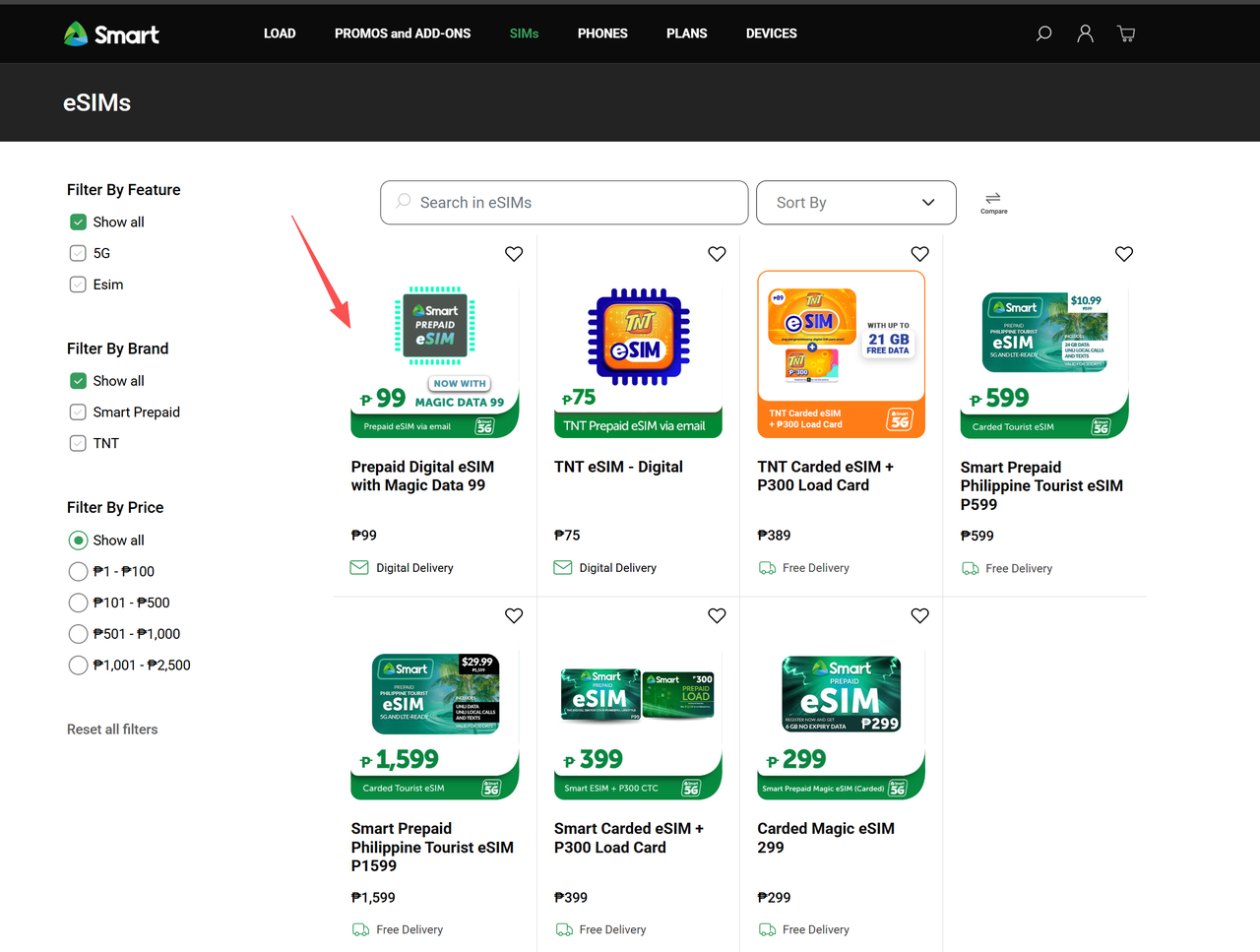Select the ₱101 - ₱500 price range
This screenshot has width=1260, height=952.
tap(79, 603)
